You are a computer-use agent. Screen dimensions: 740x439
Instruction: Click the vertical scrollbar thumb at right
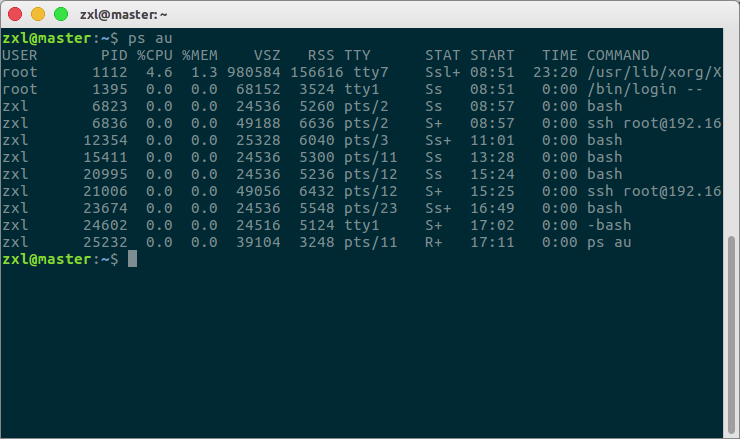731,334
